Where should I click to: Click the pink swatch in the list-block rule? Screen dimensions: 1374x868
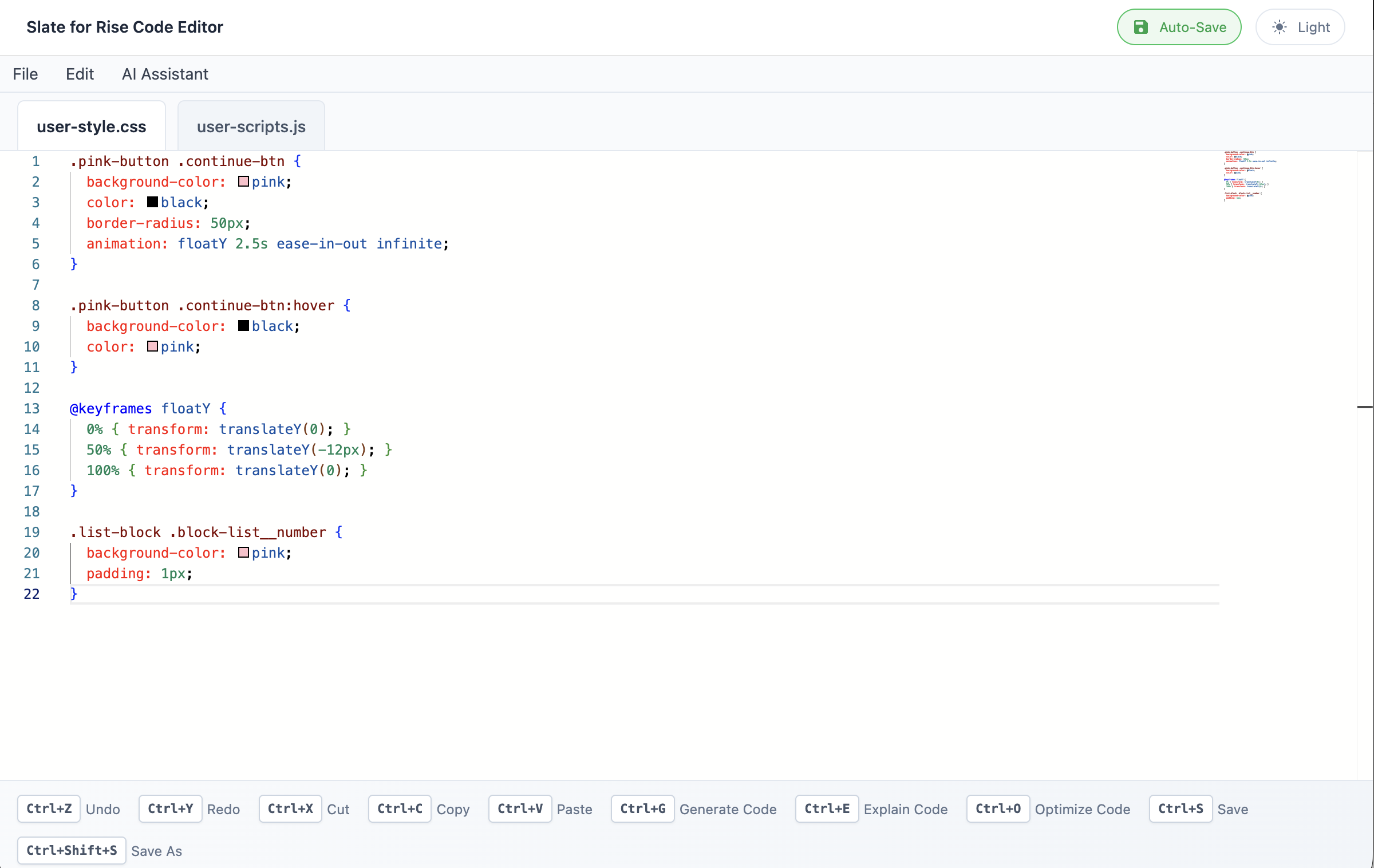(243, 553)
